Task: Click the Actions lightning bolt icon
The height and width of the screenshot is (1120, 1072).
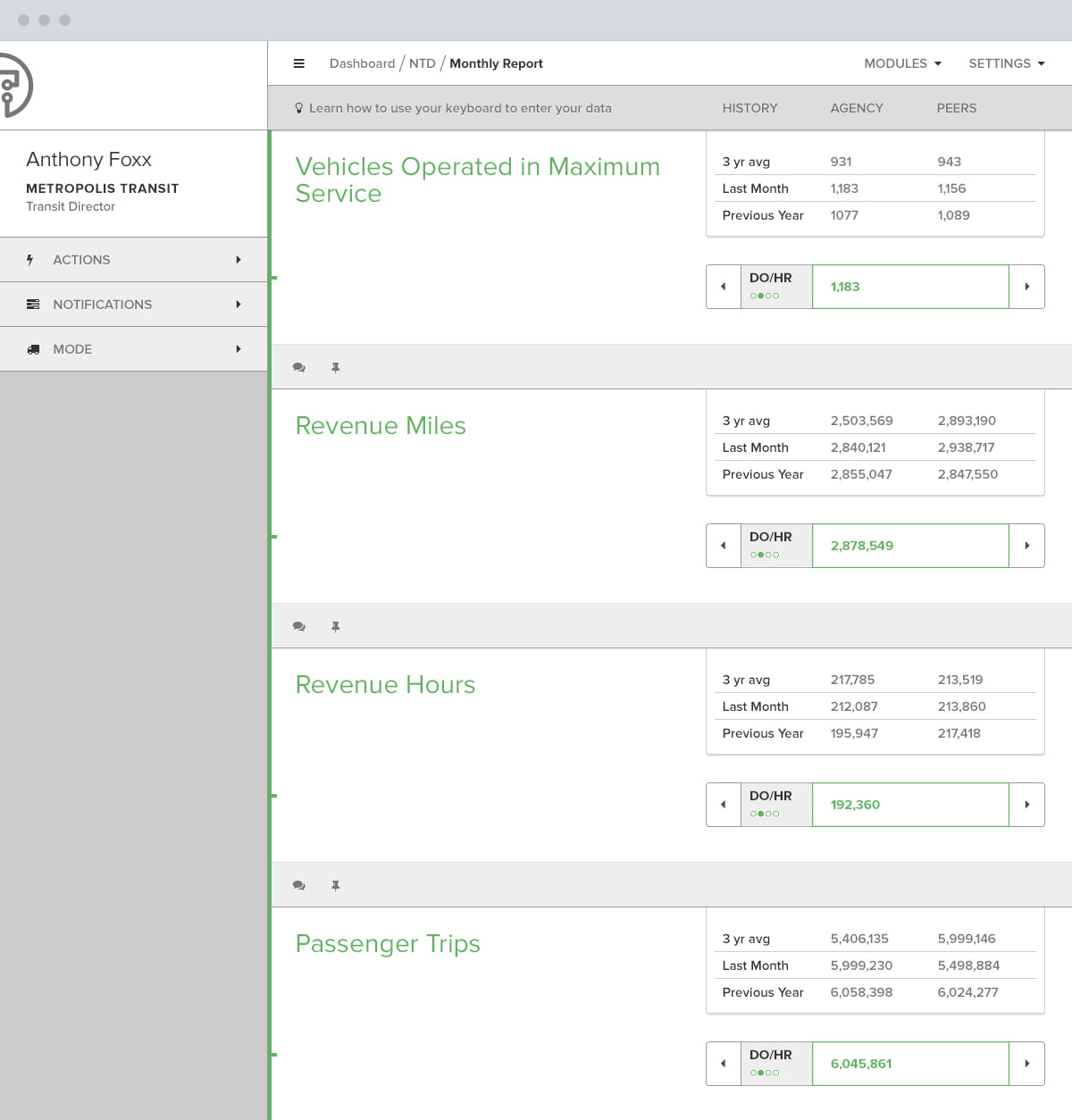Action: click(30, 260)
